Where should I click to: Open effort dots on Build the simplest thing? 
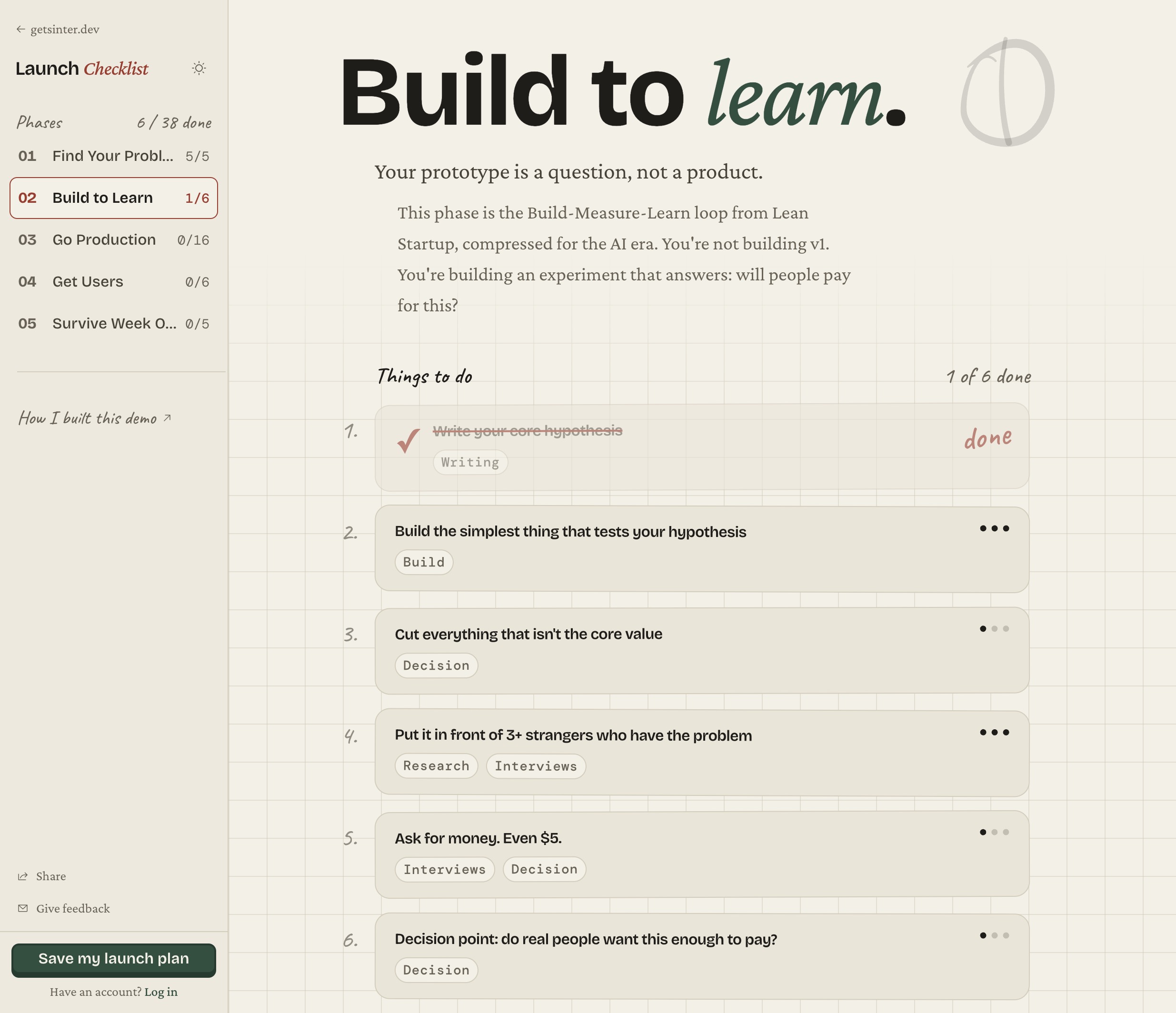(x=995, y=528)
